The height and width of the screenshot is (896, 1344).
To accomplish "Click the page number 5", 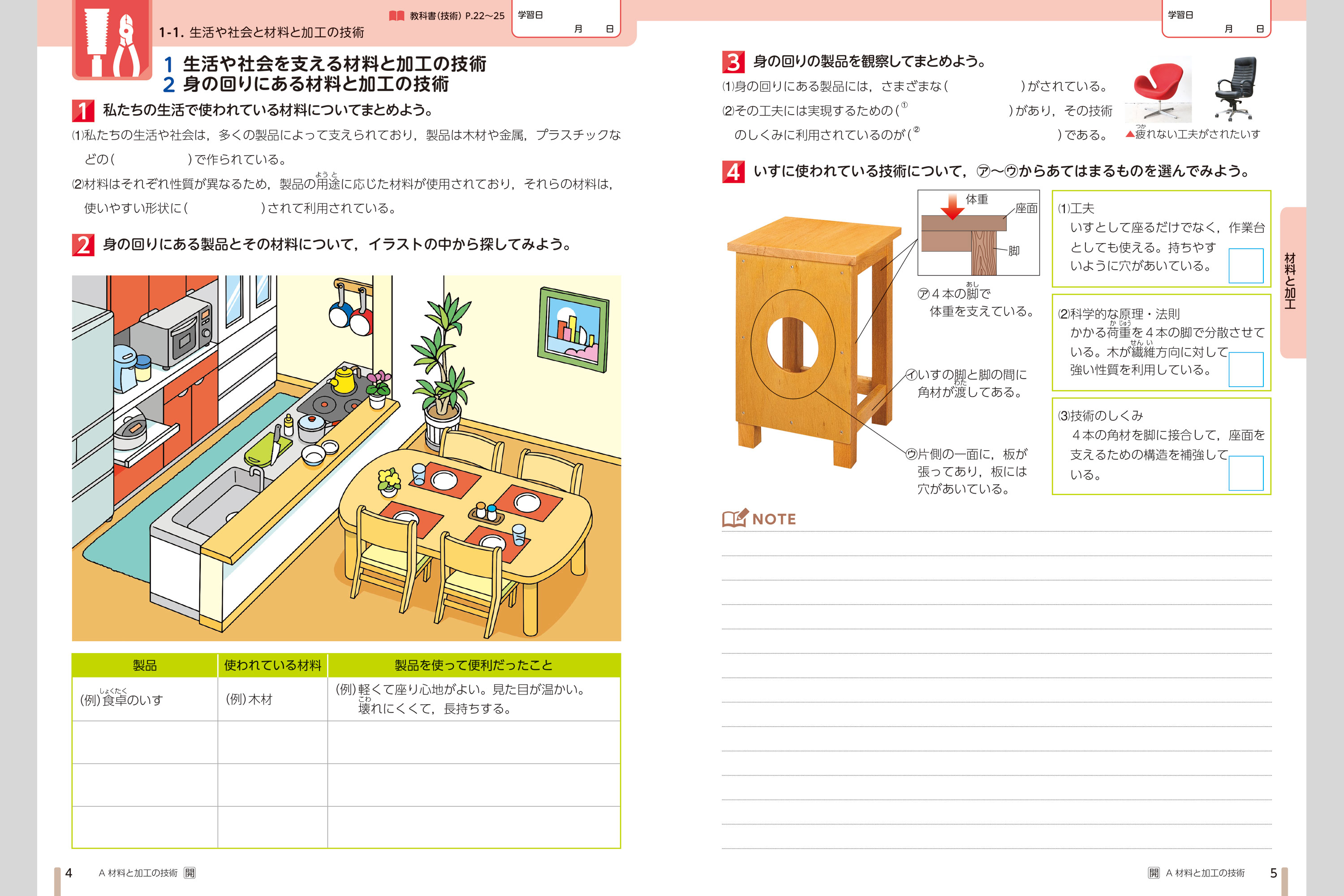I will 1274,873.
